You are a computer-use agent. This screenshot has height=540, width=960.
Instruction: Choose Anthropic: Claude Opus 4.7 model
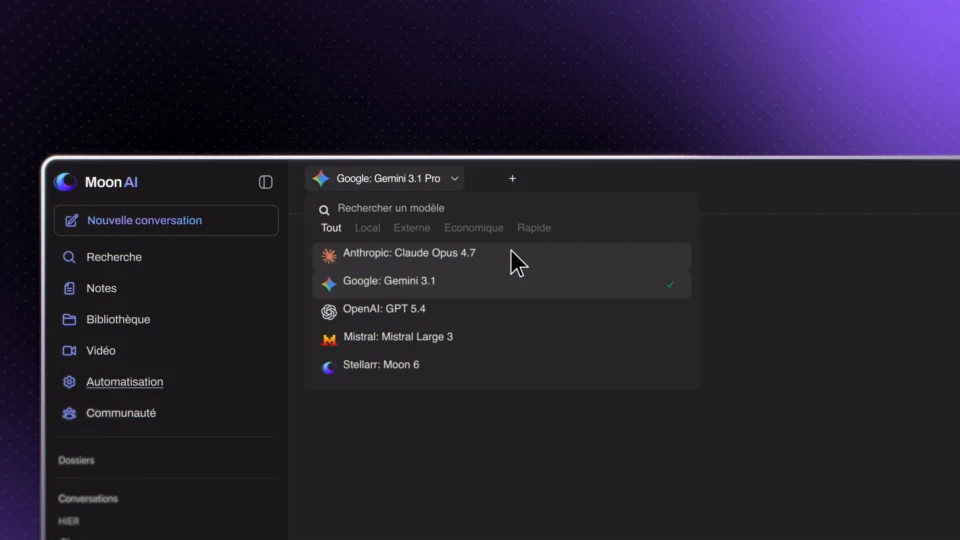[501, 256]
